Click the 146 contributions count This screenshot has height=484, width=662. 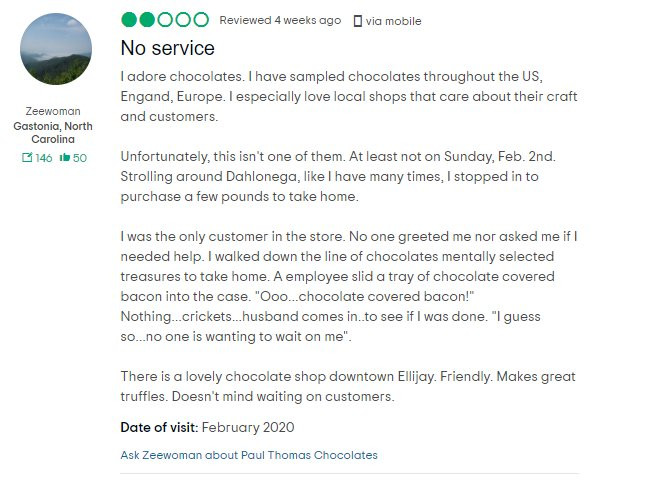tap(43, 158)
